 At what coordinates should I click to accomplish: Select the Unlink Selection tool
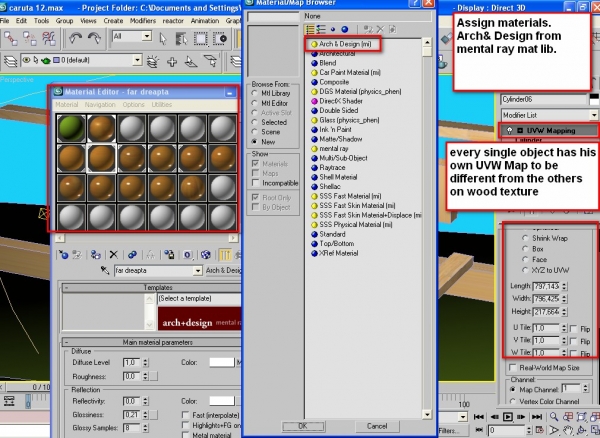(29, 39)
